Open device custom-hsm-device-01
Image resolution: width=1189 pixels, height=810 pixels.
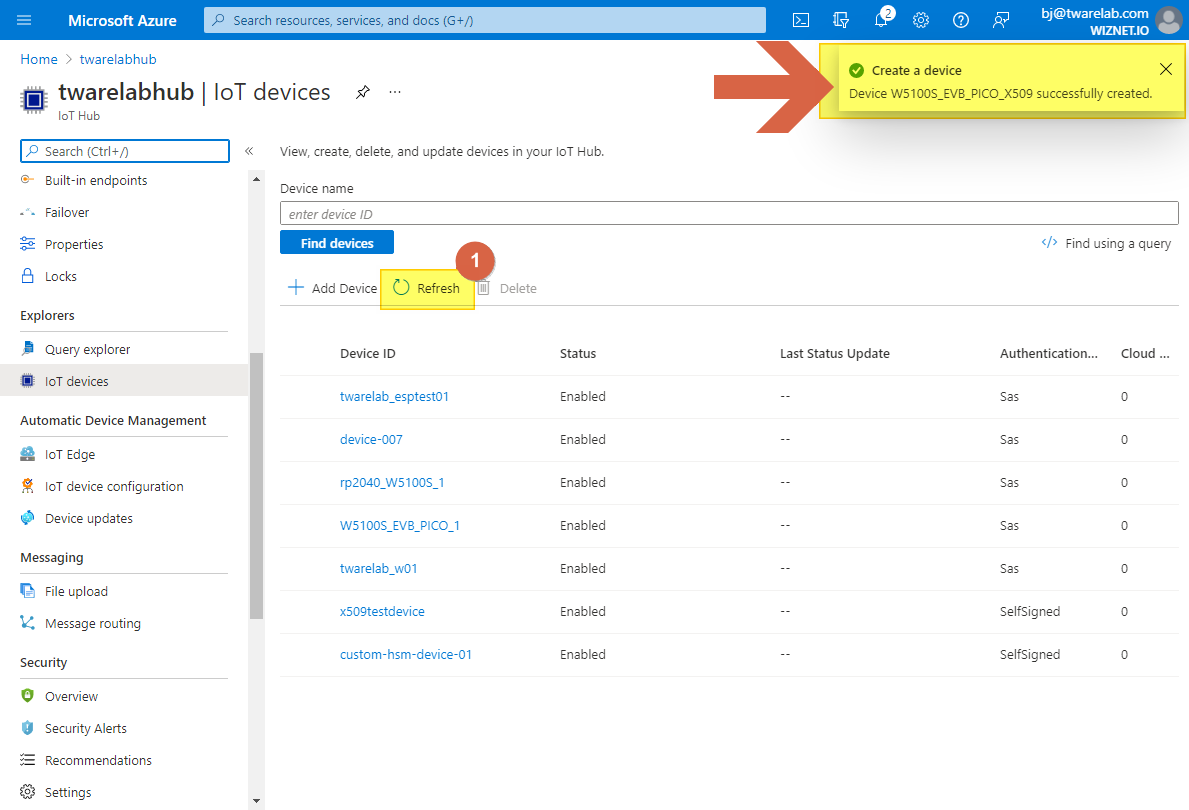point(406,654)
